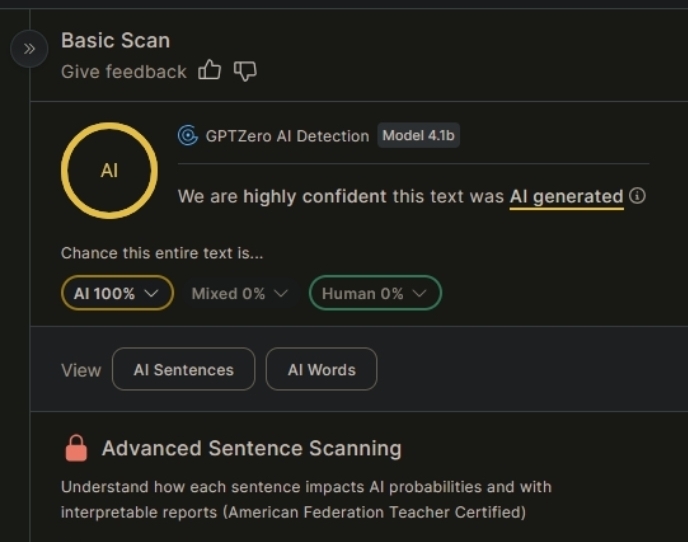Click the yellow AI result circle

pyautogui.click(x=109, y=171)
